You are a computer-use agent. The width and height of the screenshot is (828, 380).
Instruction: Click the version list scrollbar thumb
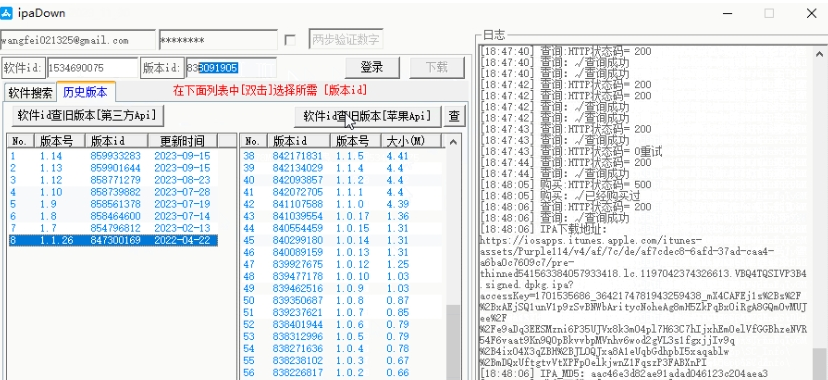click(x=453, y=342)
